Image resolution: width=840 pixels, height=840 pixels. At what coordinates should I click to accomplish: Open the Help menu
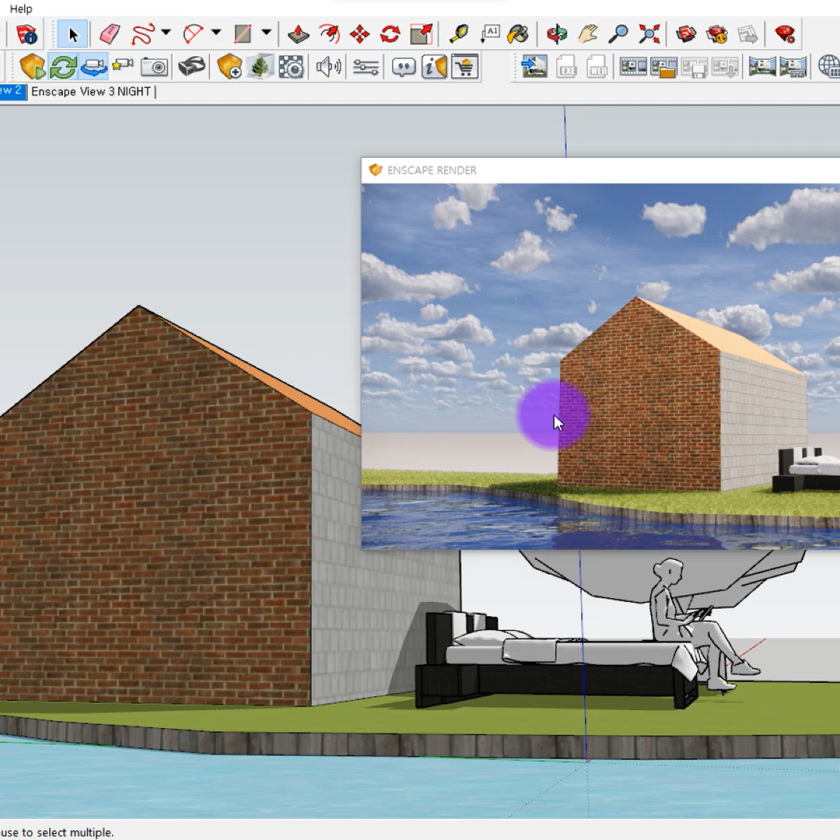click(x=20, y=8)
